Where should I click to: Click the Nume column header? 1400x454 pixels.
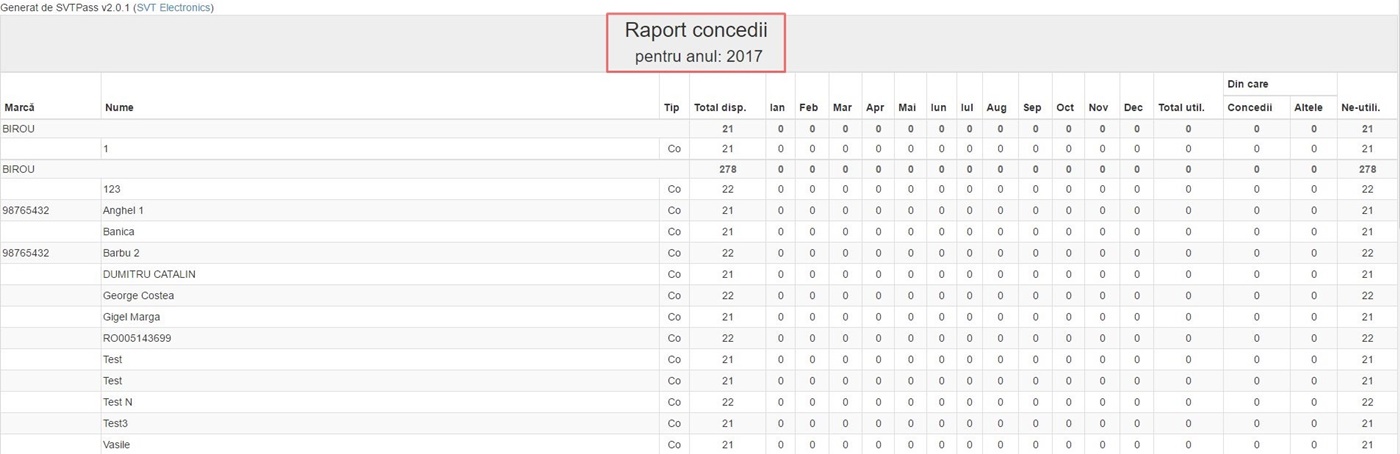pyautogui.click(x=119, y=107)
